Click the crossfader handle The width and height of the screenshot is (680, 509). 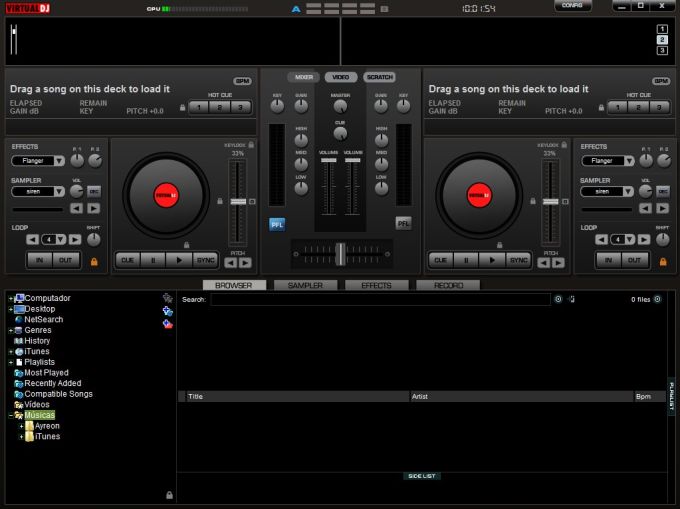click(341, 254)
